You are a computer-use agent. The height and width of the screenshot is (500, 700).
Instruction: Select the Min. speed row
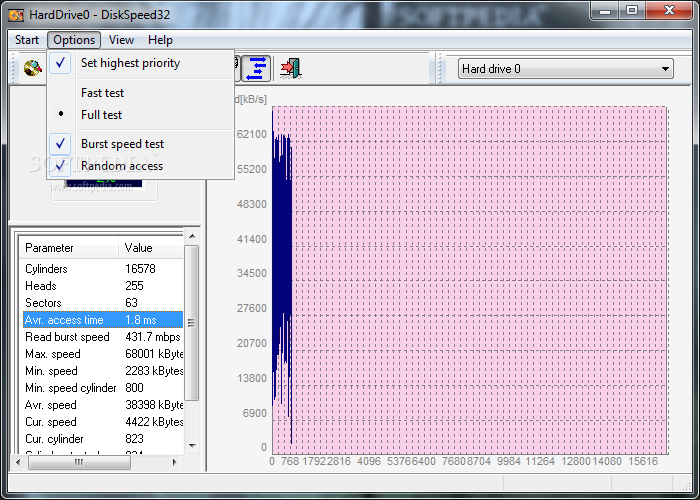103,371
